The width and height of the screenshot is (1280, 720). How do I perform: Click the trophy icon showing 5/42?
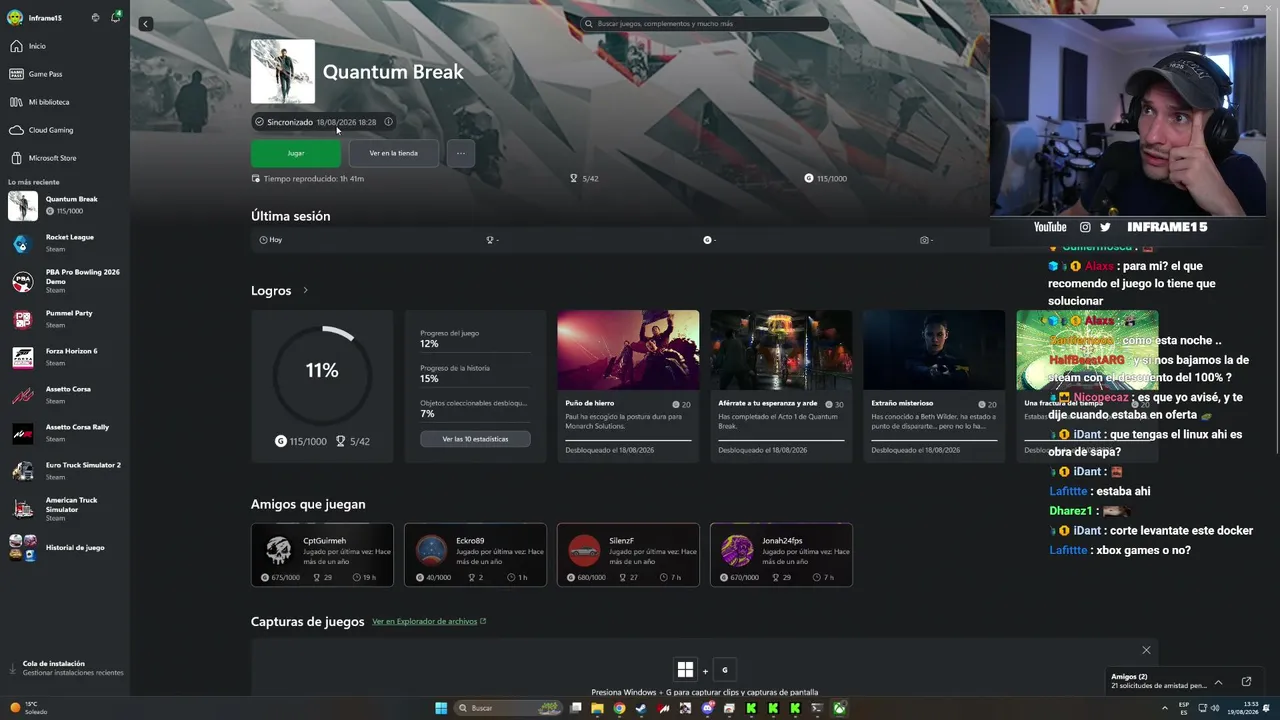[574, 178]
